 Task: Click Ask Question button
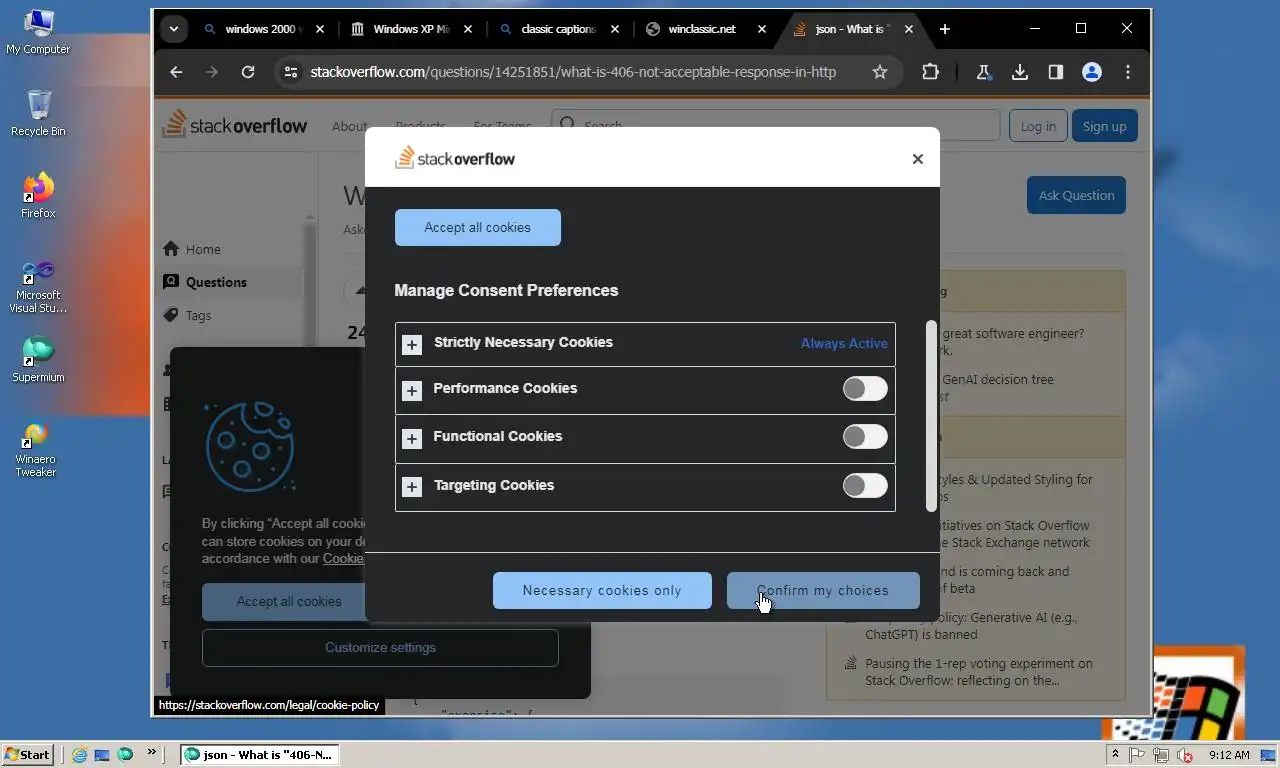(1076, 195)
